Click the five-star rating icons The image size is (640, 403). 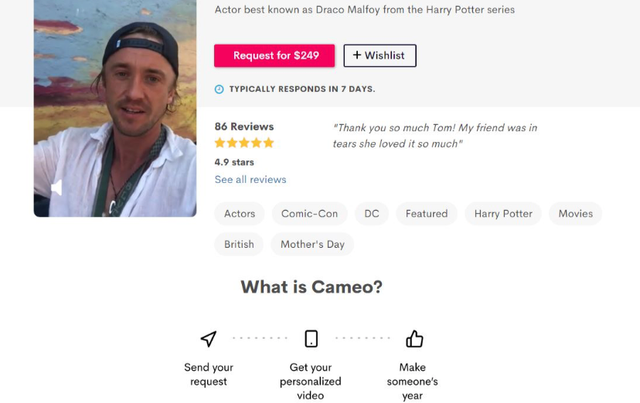coord(244,143)
